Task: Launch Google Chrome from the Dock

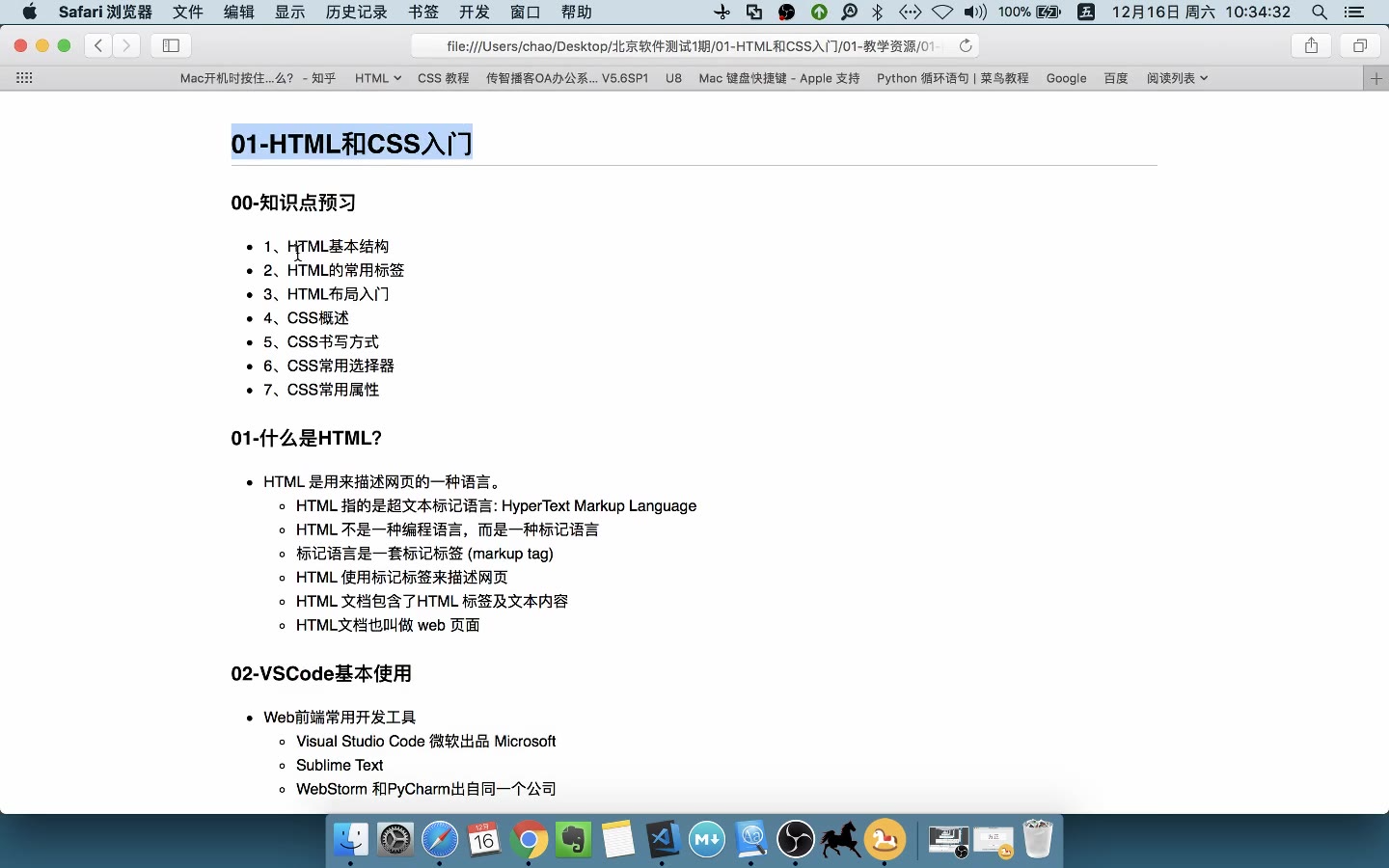Action: (529, 840)
